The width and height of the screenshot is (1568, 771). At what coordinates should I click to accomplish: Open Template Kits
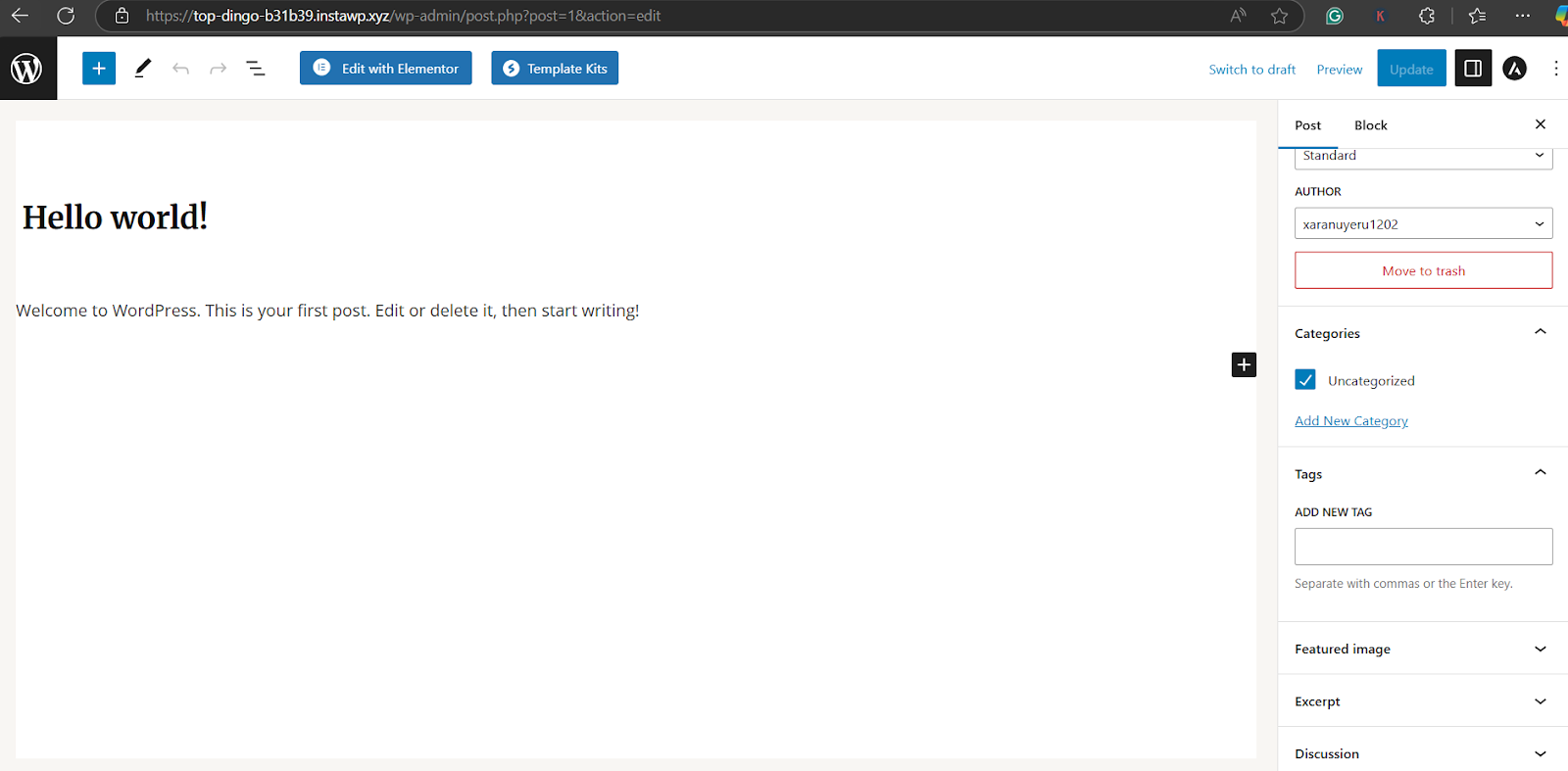(x=555, y=69)
